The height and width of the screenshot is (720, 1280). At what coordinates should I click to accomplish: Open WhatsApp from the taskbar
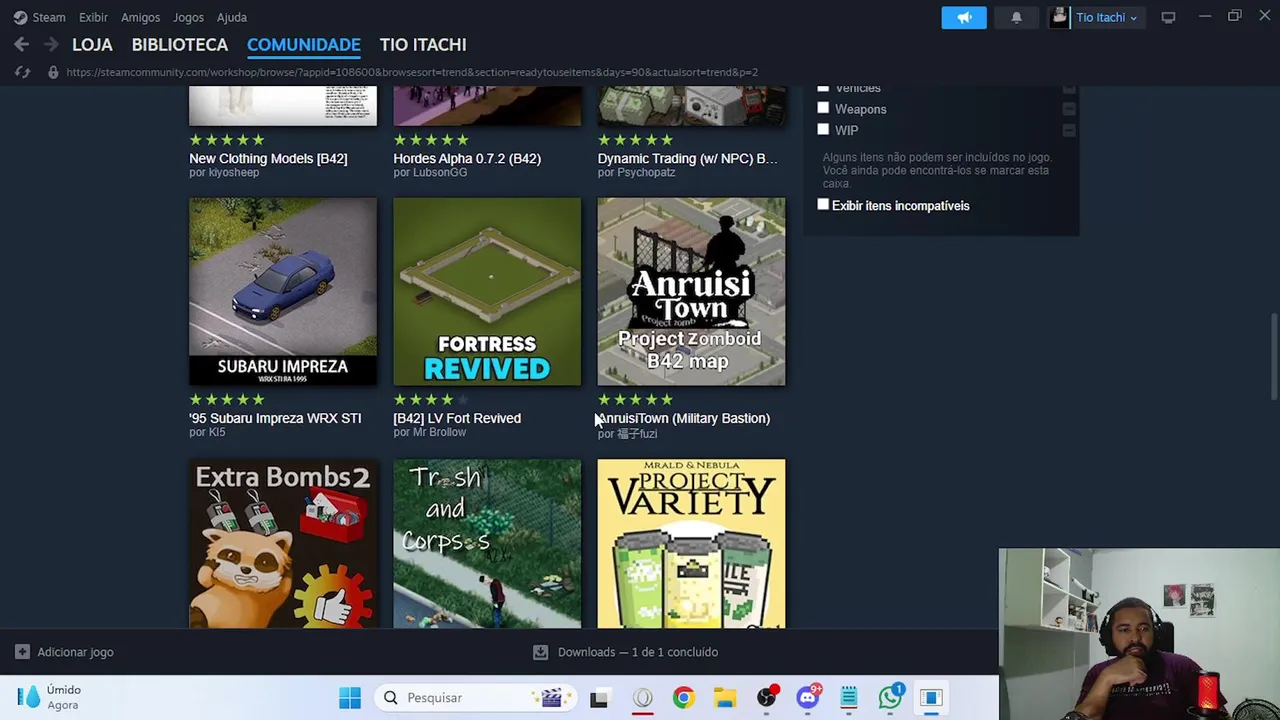890,698
